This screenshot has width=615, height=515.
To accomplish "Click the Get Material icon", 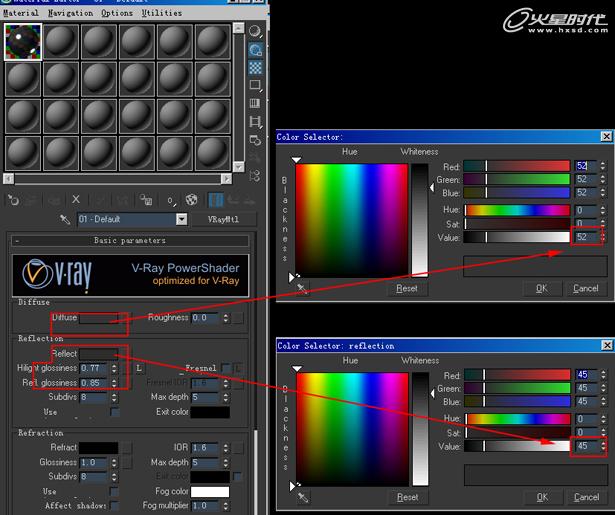I will [13, 200].
